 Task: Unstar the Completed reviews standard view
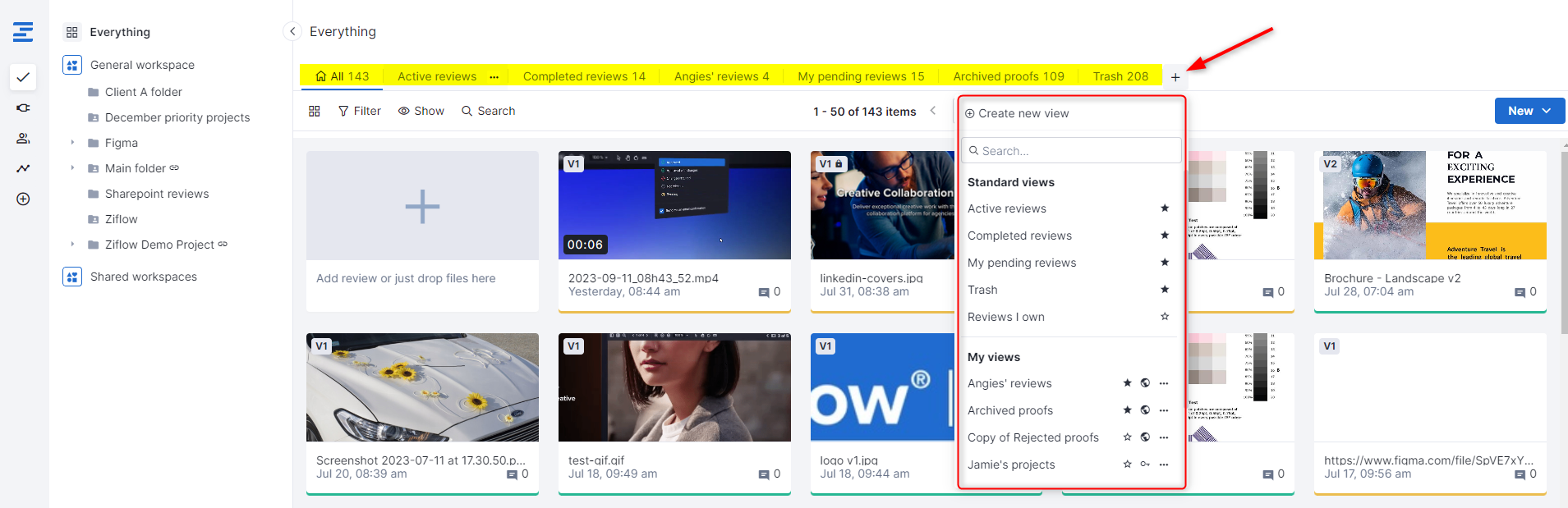(1164, 236)
